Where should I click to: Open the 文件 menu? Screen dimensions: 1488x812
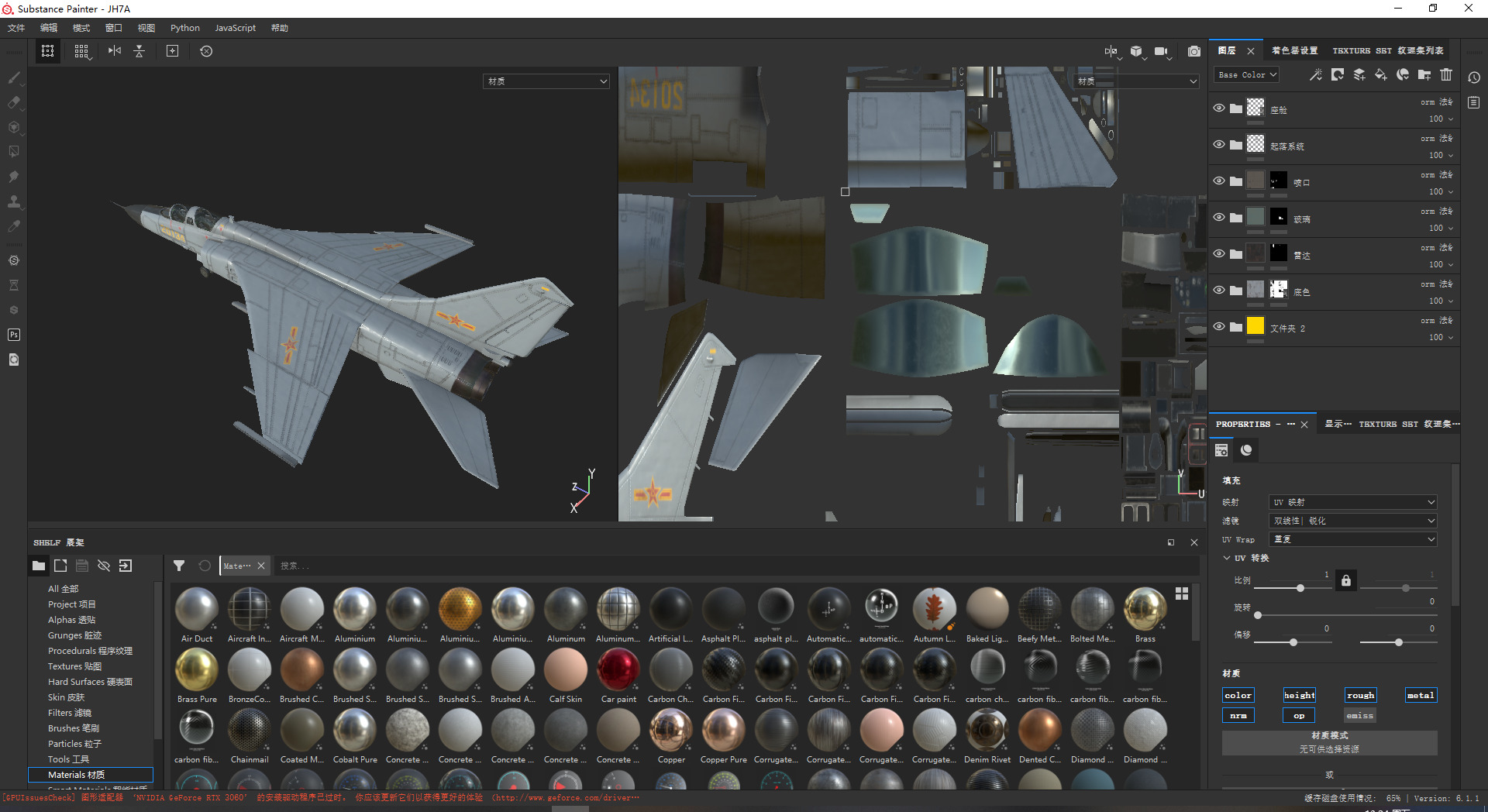coord(16,28)
